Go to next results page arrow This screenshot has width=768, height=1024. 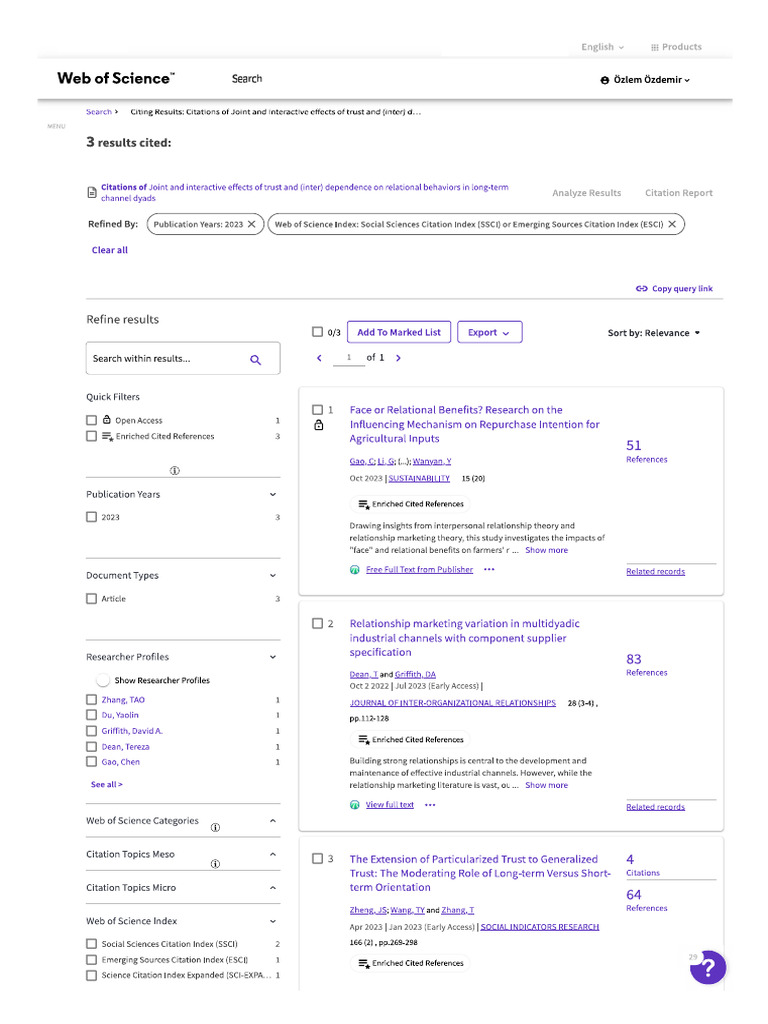[398, 358]
